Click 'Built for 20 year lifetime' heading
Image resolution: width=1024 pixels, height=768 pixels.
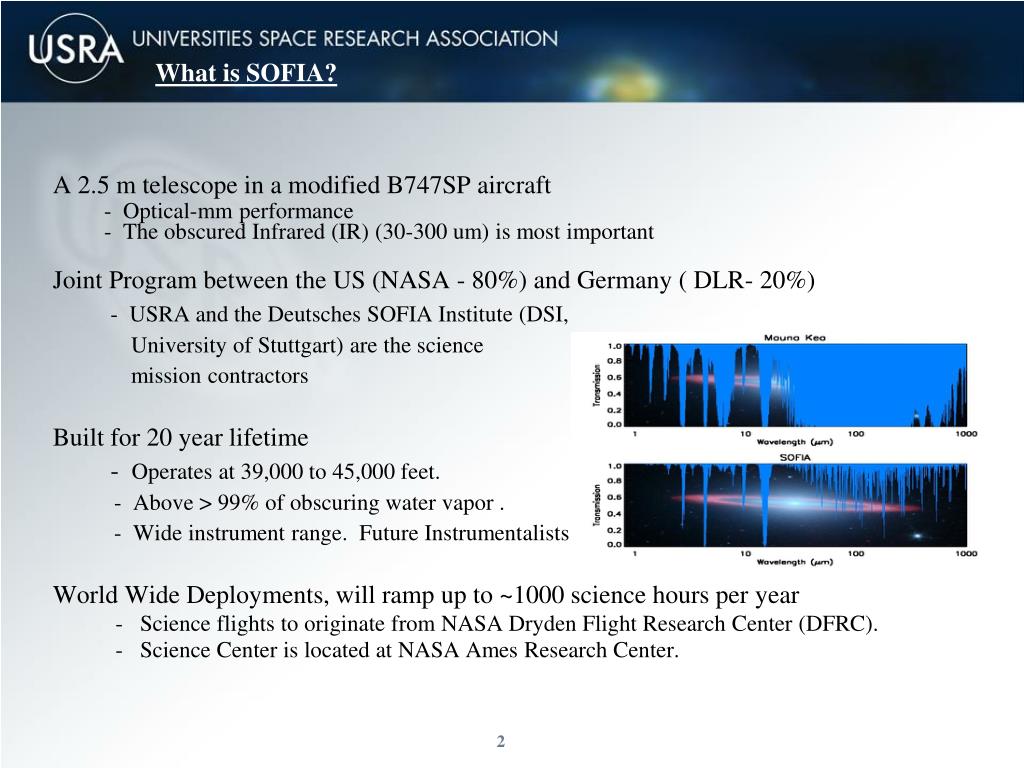[x=180, y=437]
